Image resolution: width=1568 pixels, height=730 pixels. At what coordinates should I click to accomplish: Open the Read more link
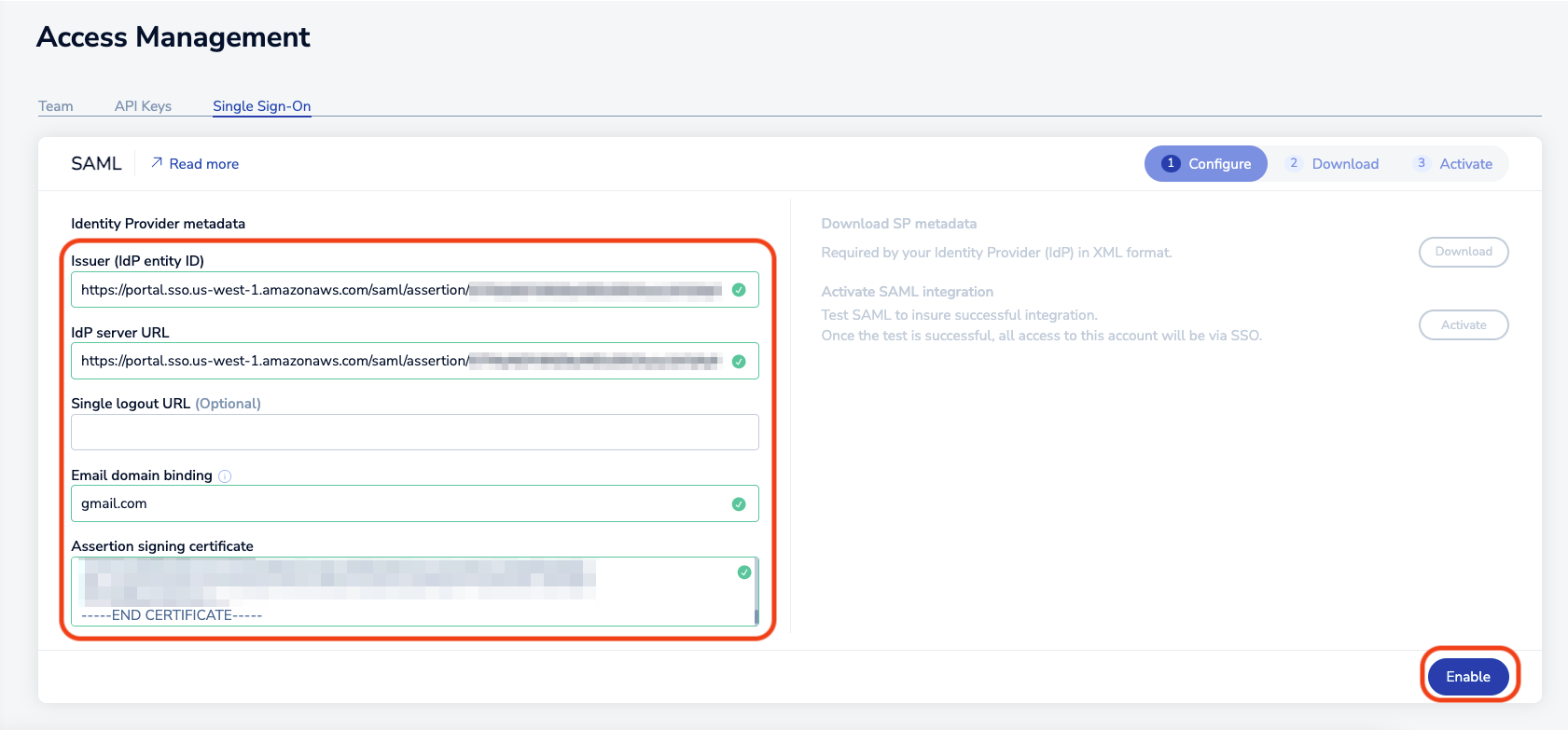tap(203, 164)
